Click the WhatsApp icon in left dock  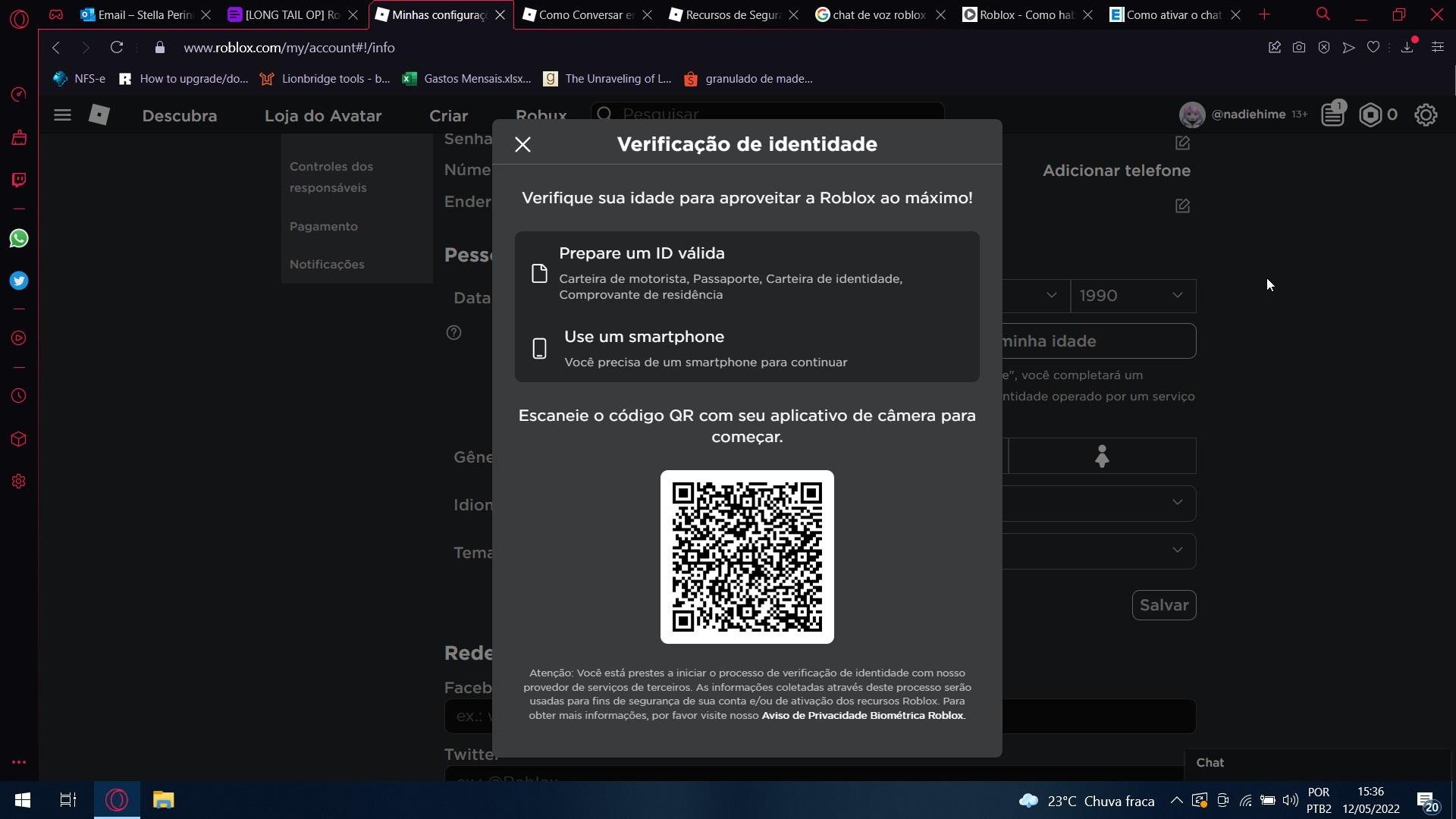pos(18,237)
